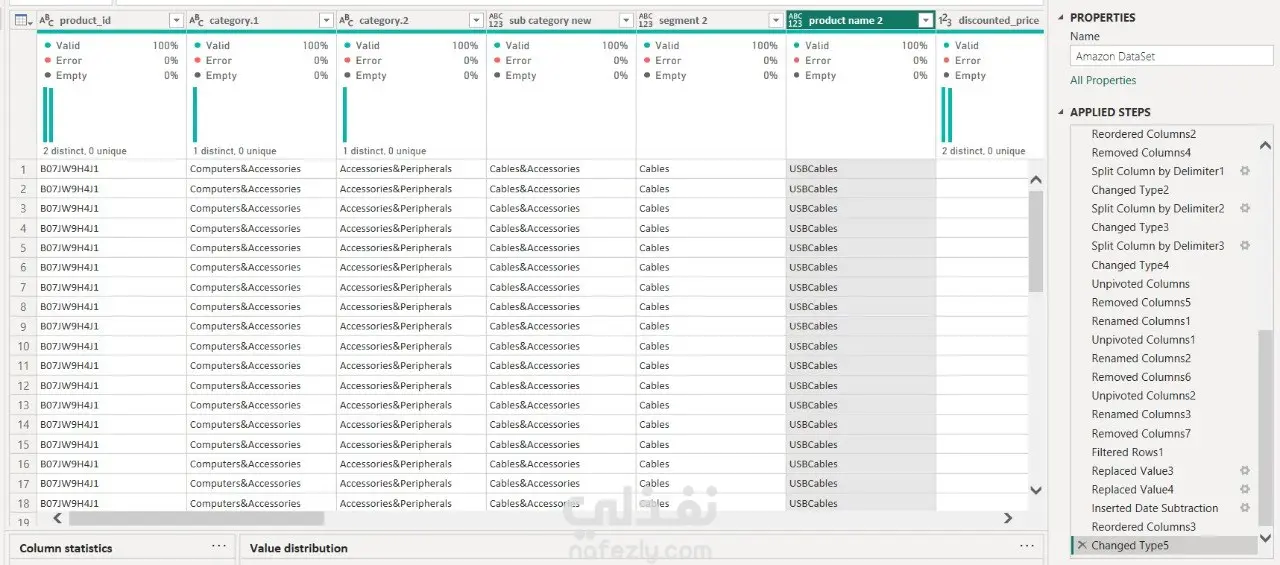Click data grid vertical scrollbar down arrow
1280x565 pixels.
pos(1035,490)
